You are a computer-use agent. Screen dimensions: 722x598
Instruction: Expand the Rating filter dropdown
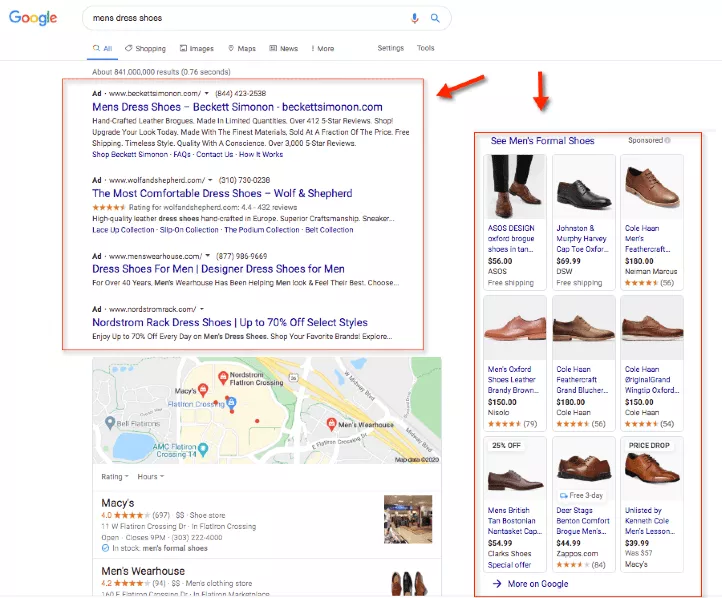(x=115, y=477)
